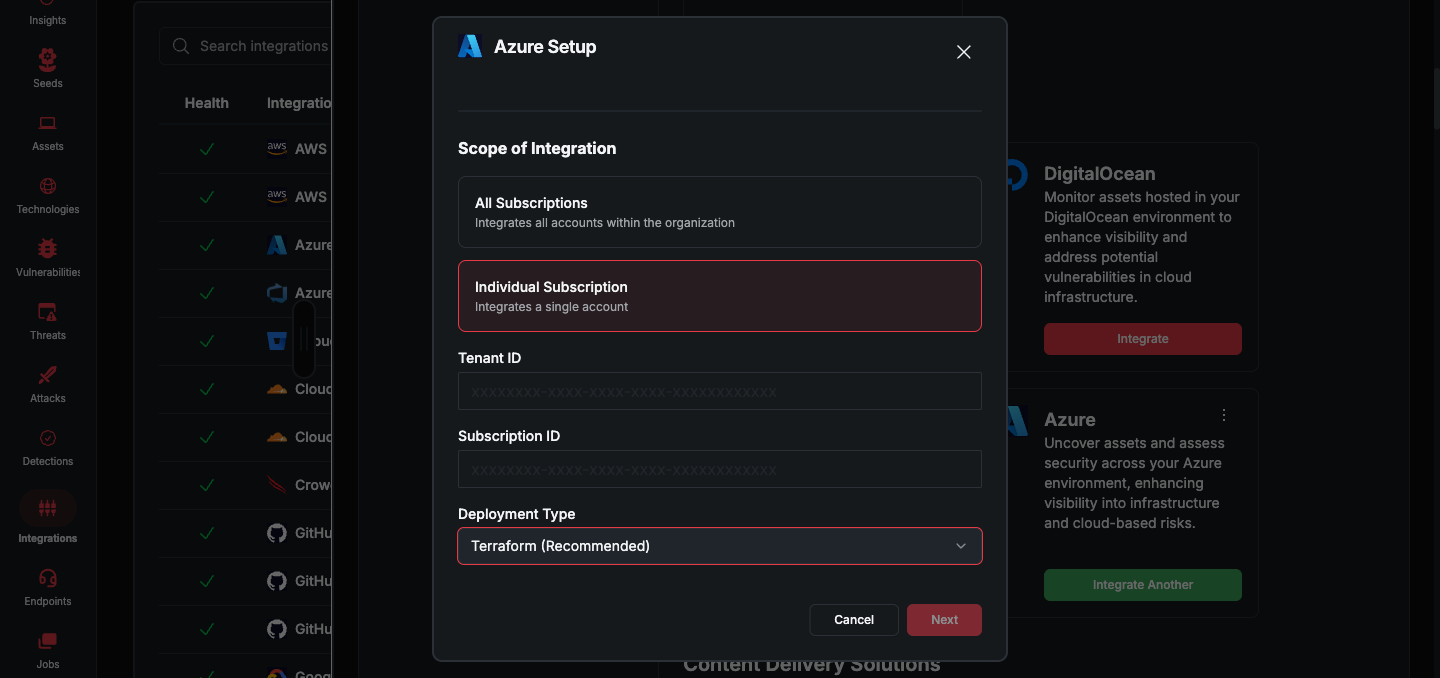Click the DigitalOcean card title
1440x678 pixels.
1099,174
